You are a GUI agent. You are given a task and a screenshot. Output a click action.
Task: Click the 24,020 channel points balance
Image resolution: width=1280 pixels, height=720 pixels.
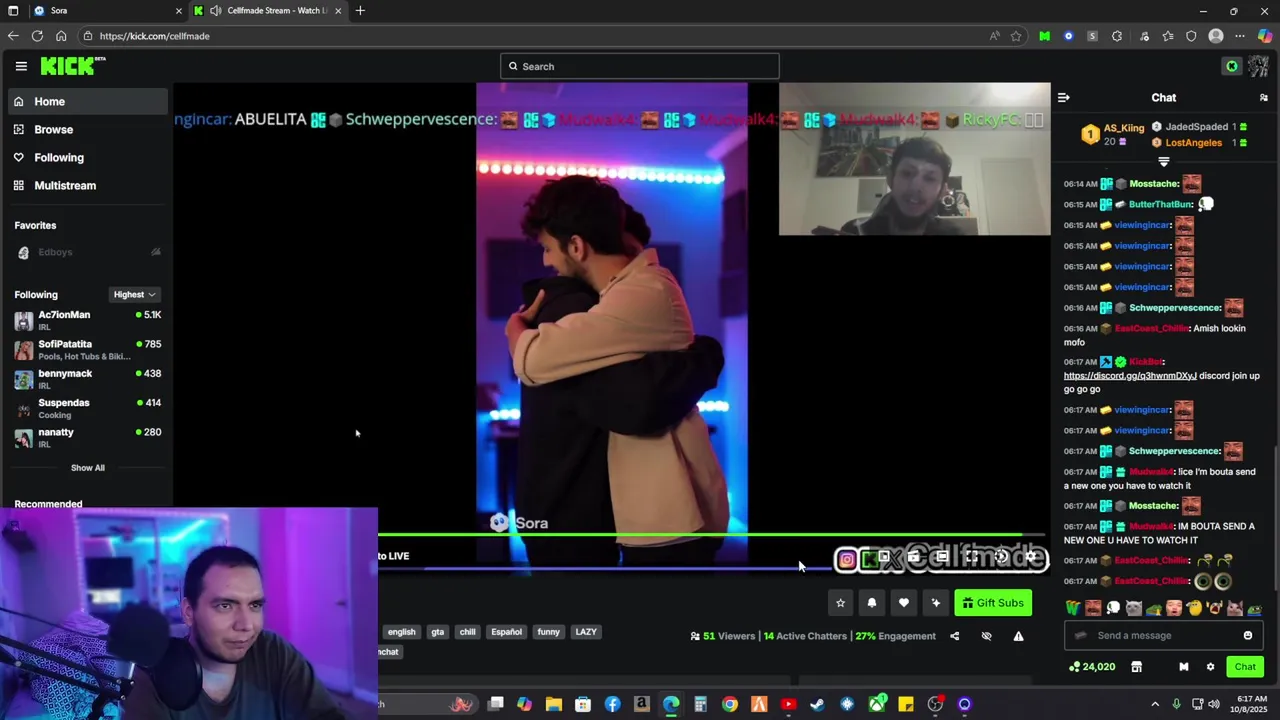click(1092, 667)
